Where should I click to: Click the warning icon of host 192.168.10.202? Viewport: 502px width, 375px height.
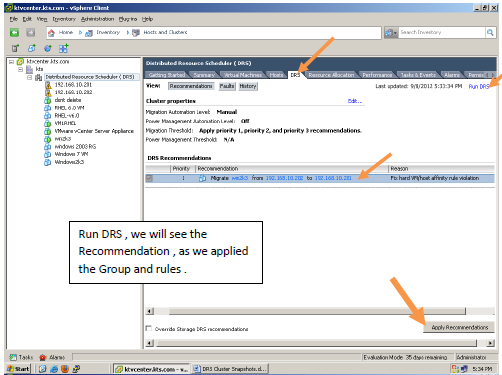click(48, 93)
